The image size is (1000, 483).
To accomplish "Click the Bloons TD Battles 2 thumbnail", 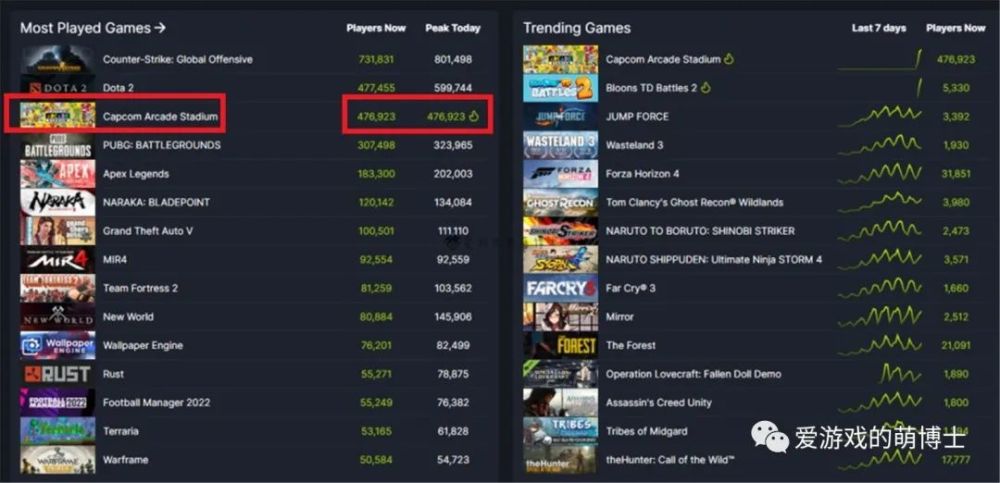I will click(561, 88).
